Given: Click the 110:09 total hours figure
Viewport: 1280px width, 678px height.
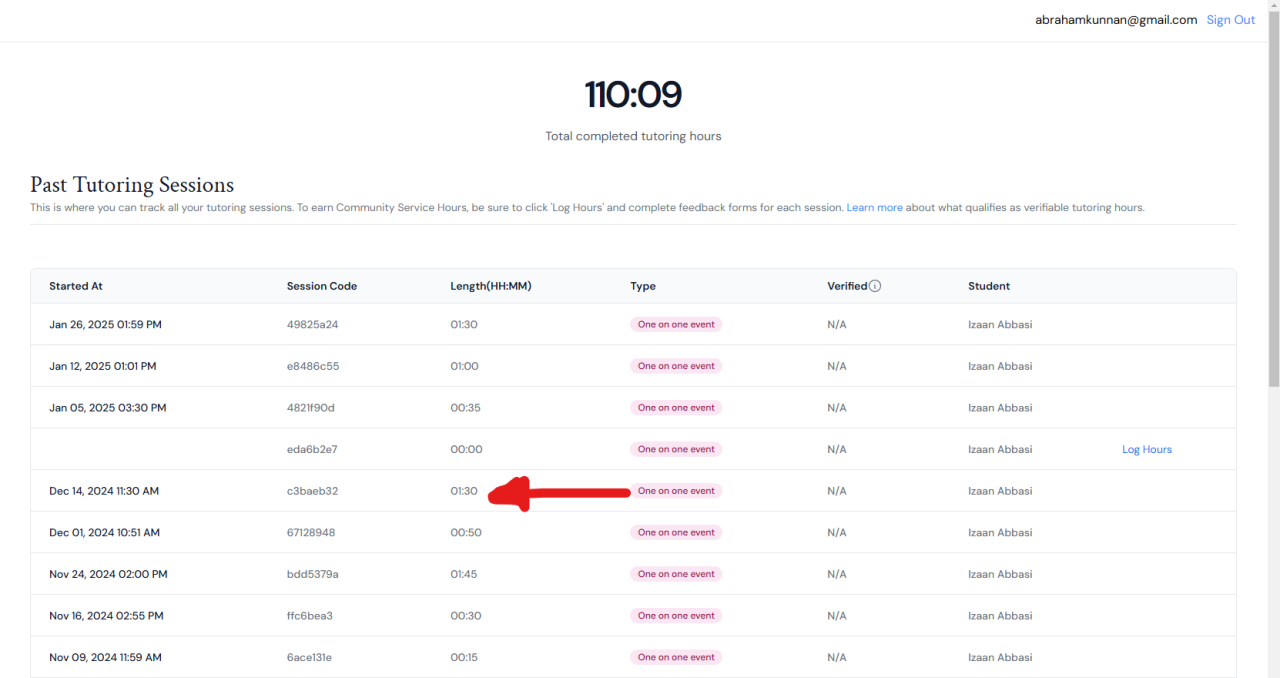Looking at the screenshot, I should (x=632, y=95).
